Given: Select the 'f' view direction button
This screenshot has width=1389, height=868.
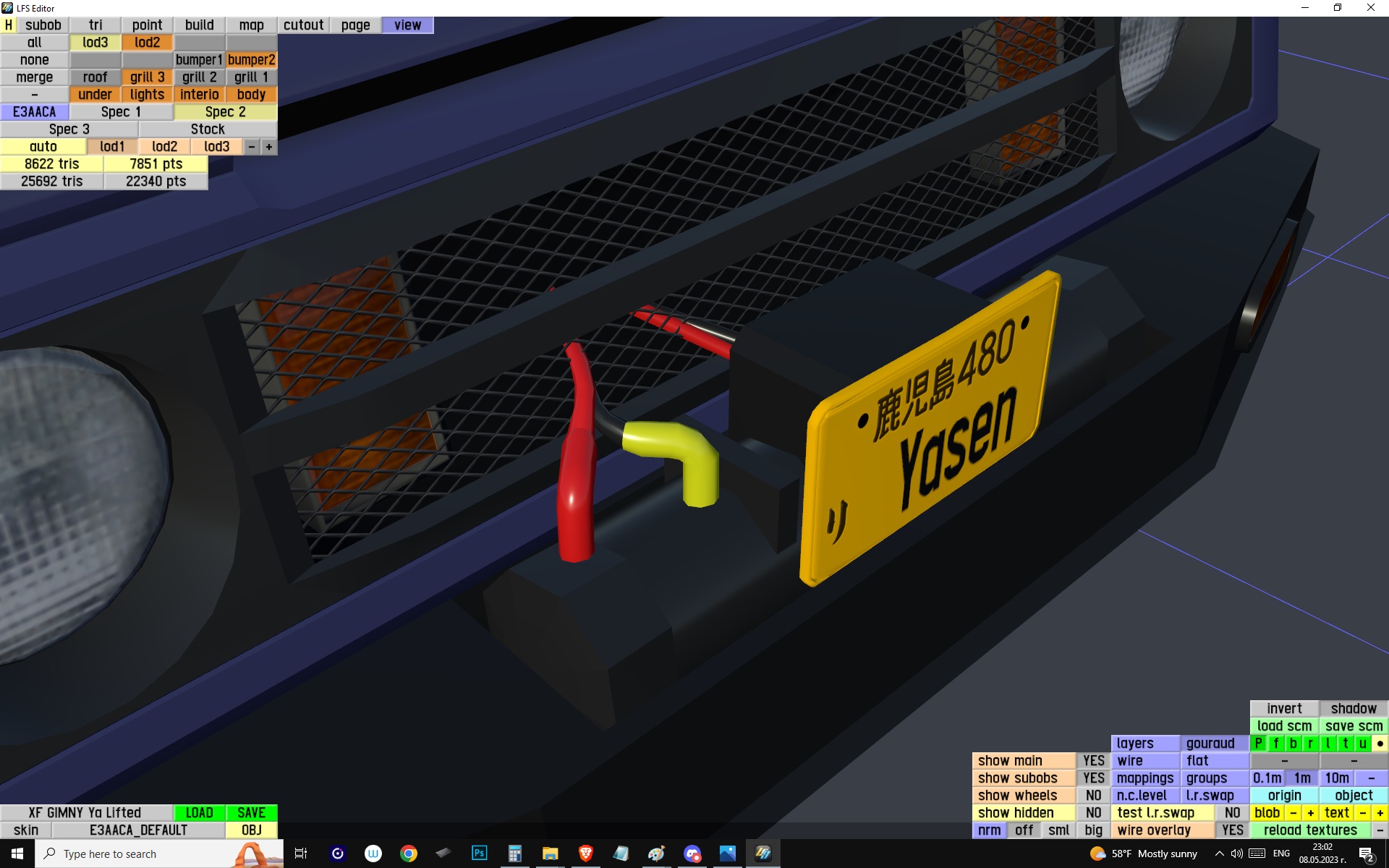Looking at the screenshot, I should pos(1276,743).
